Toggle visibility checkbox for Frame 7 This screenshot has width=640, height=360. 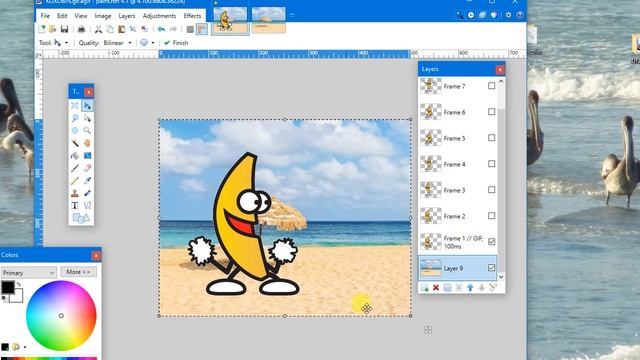click(491, 86)
